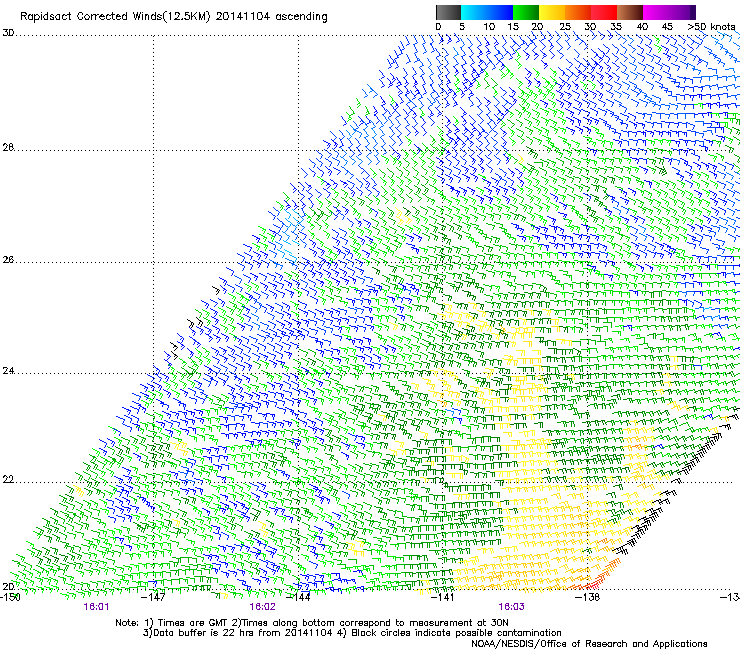Viewport: 740px width, 650px height.
Task: Click the orange 25-30 knots color segment
Action: [578, 12]
